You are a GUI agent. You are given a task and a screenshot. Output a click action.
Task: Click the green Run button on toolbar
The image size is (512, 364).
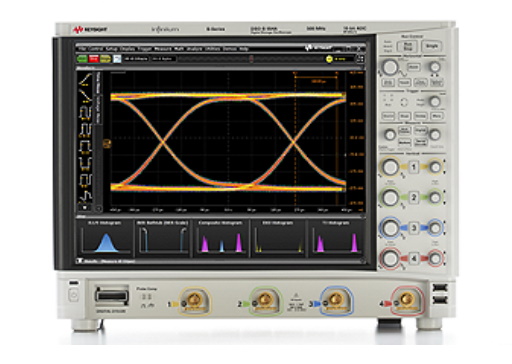pos(82,59)
